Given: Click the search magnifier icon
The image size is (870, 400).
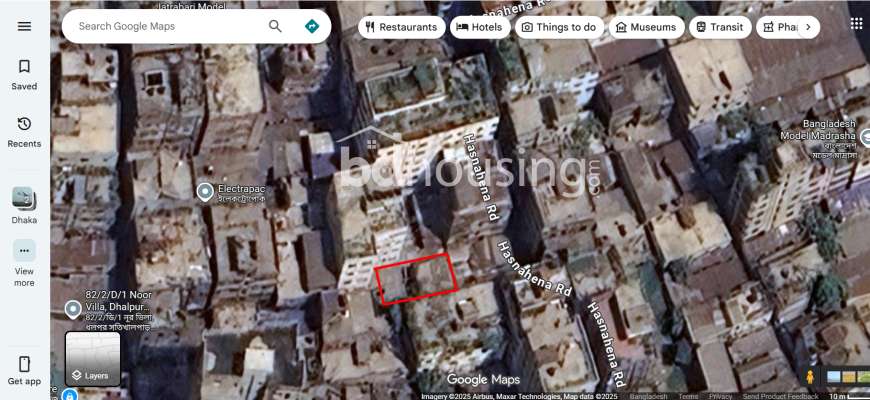Looking at the screenshot, I should (275, 26).
